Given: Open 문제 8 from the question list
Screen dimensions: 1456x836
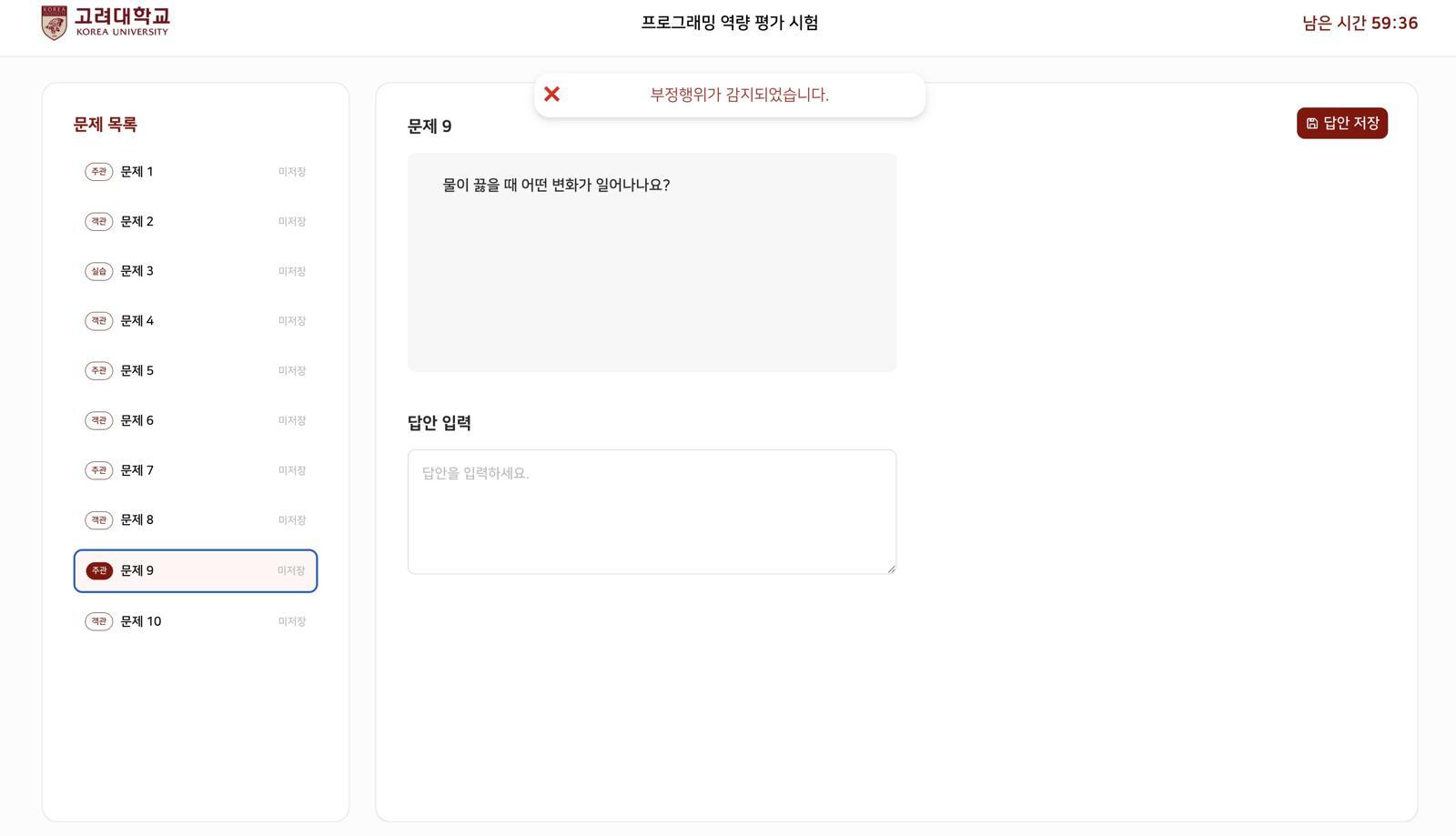Looking at the screenshot, I should coord(136,519).
